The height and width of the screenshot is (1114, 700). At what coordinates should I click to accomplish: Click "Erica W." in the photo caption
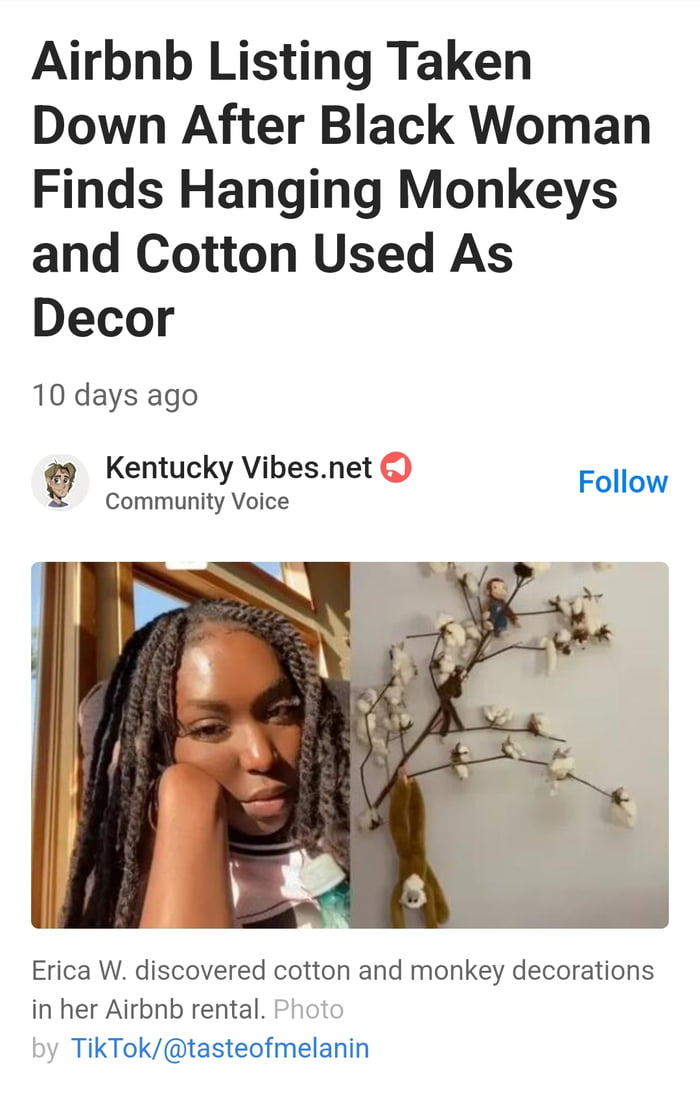coord(80,970)
